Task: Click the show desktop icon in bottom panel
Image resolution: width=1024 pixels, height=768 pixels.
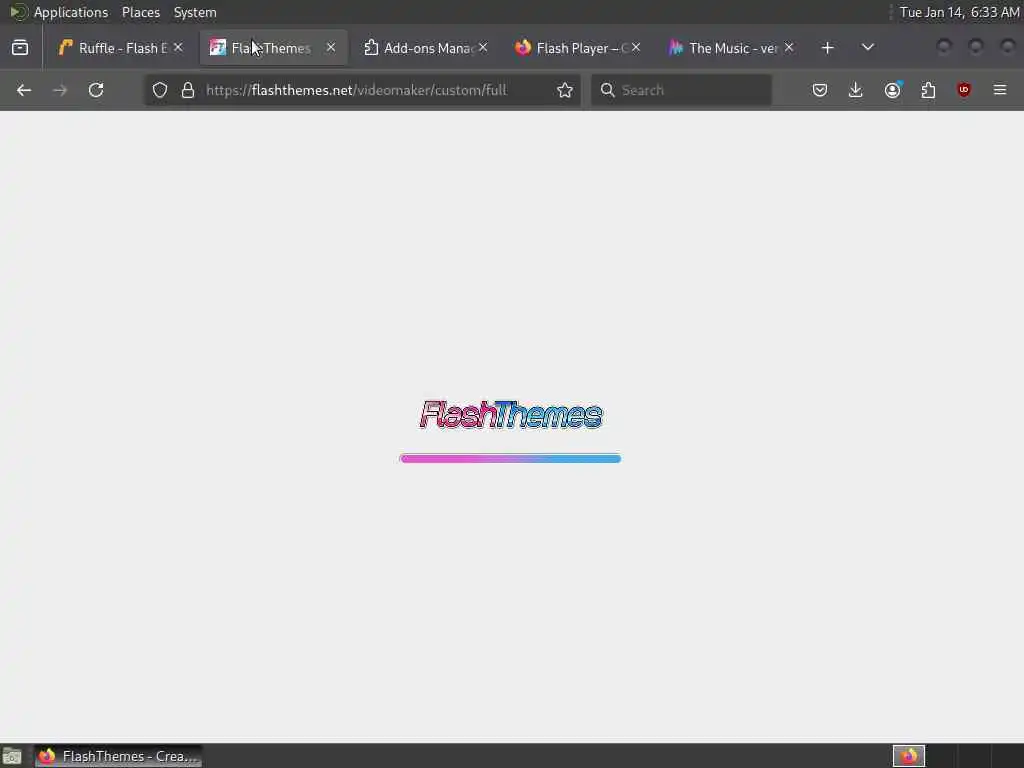Action: pos(12,756)
